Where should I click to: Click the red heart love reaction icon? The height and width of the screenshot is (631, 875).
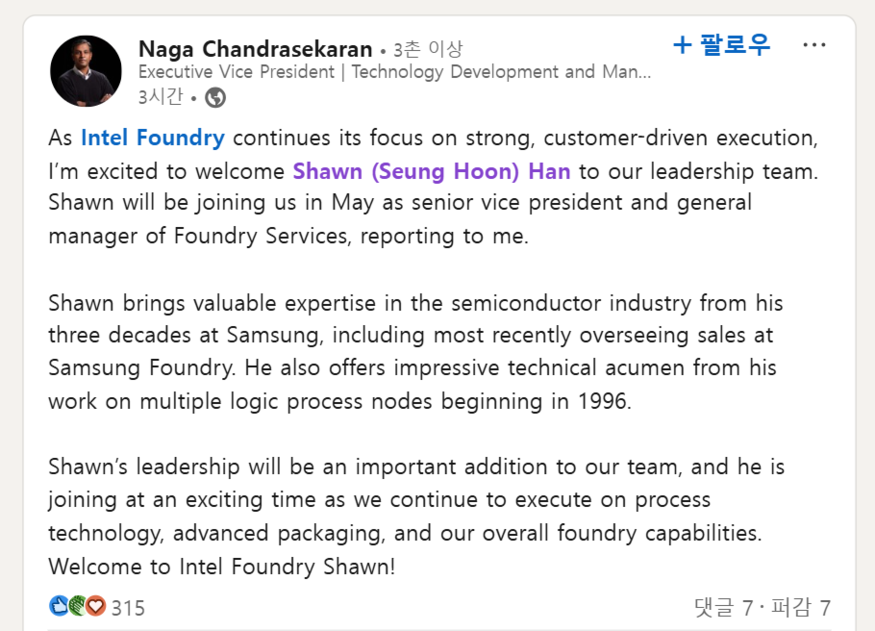coord(95,606)
